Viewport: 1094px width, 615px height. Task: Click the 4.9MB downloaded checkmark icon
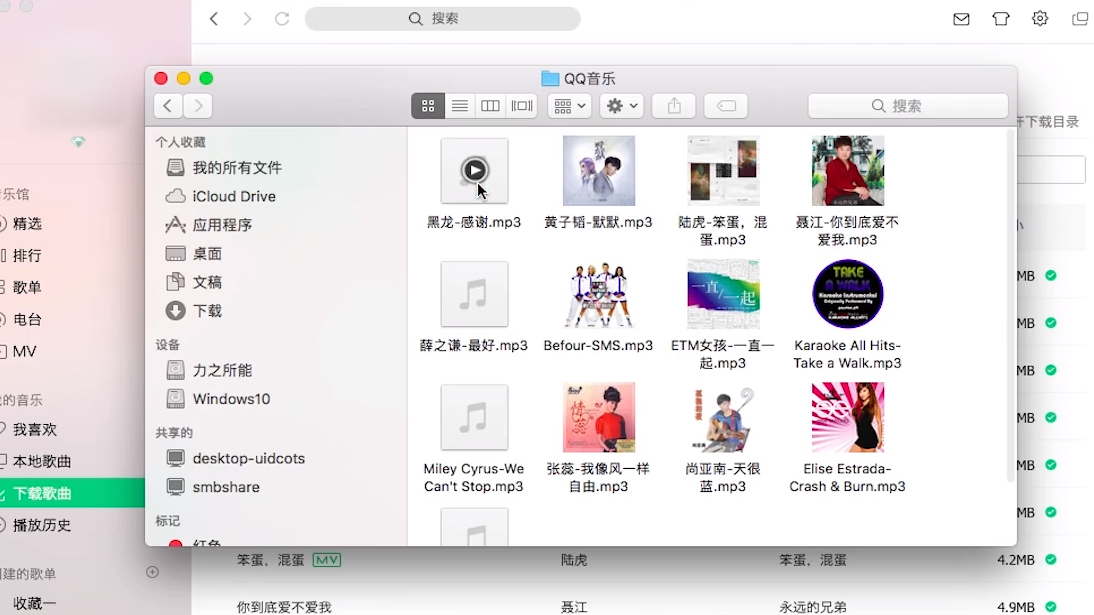pyautogui.click(x=1051, y=607)
